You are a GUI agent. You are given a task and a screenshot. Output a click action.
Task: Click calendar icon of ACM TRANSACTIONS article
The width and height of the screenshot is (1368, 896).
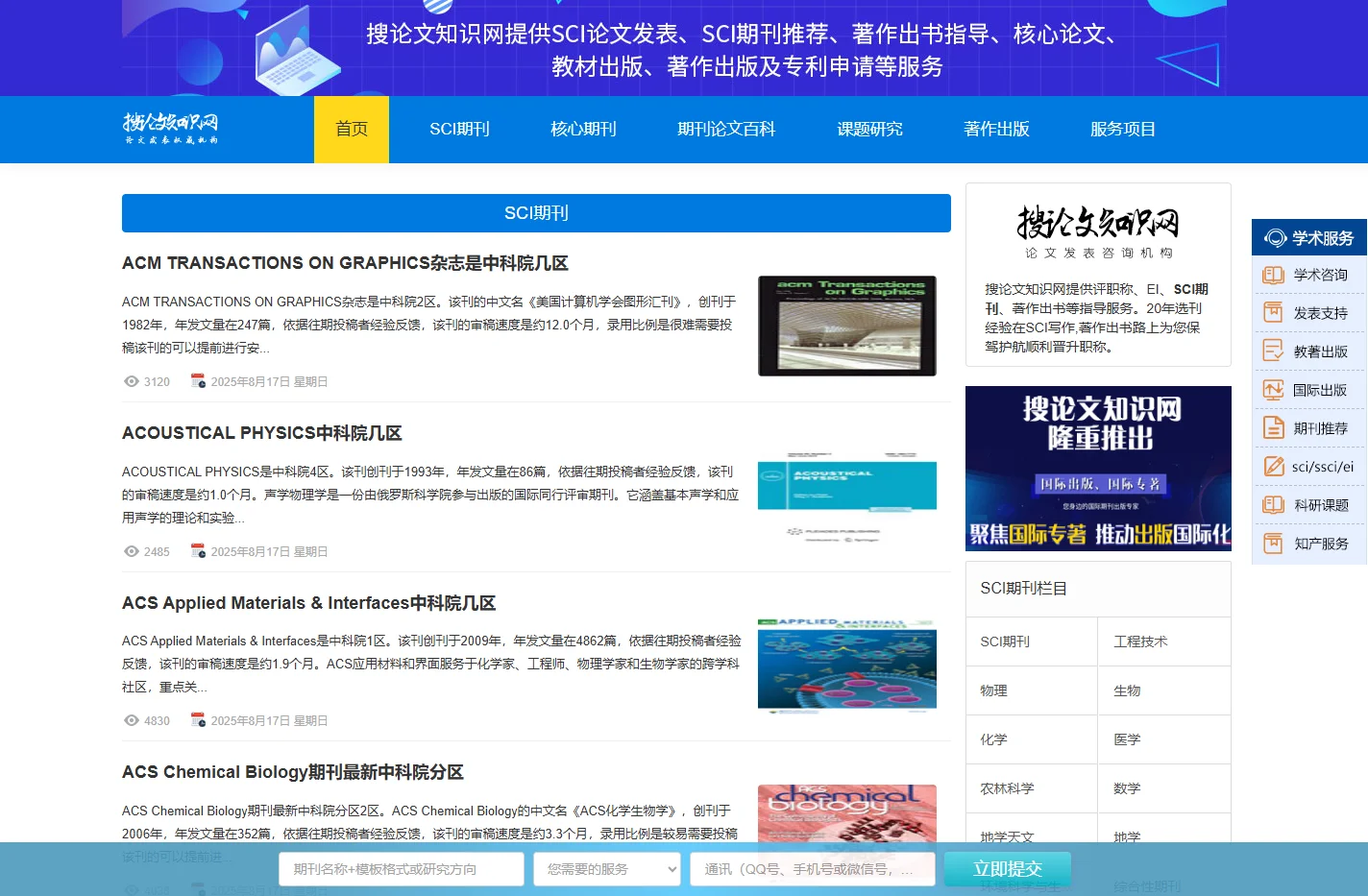pyautogui.click(x=198, y=381)
